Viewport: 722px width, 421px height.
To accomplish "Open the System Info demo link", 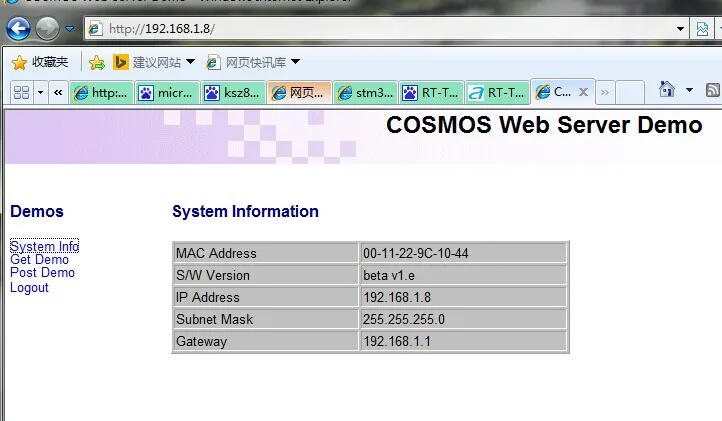I will [44, 246].
